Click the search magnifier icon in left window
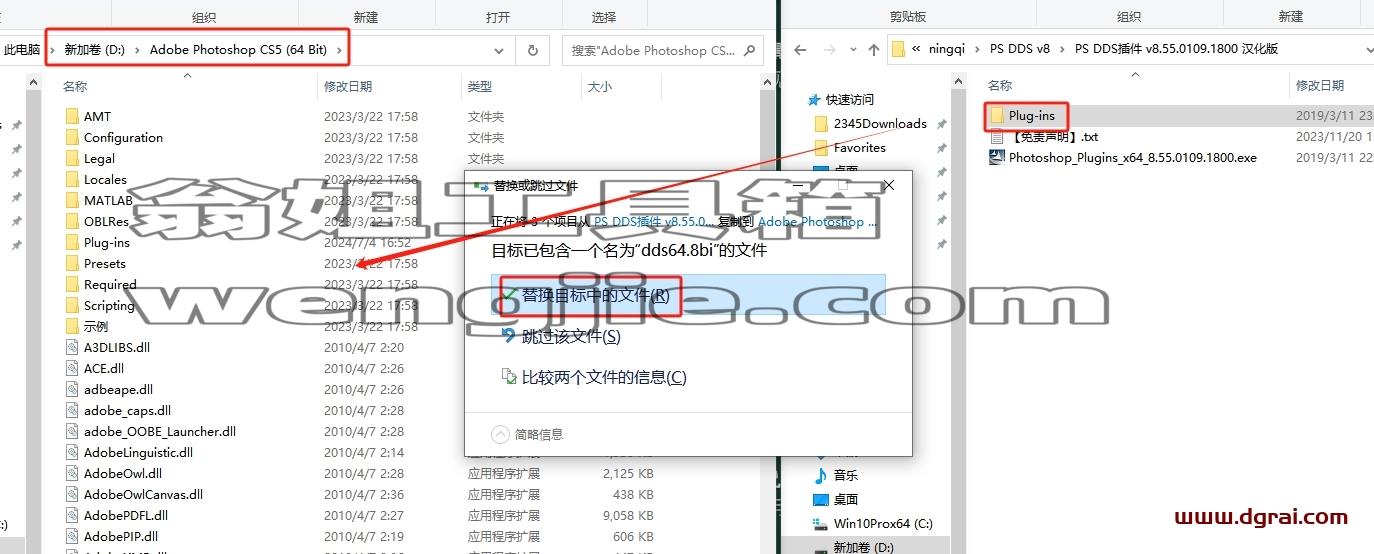This screenshot has width=1374, height=554. 750,50
